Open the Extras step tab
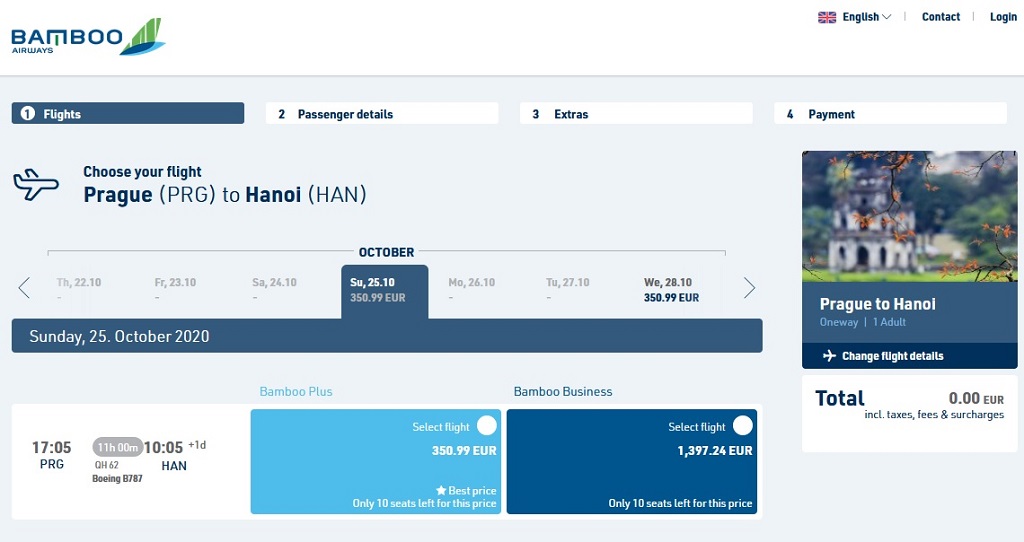 pyautogui.click(x=636, y=114)
